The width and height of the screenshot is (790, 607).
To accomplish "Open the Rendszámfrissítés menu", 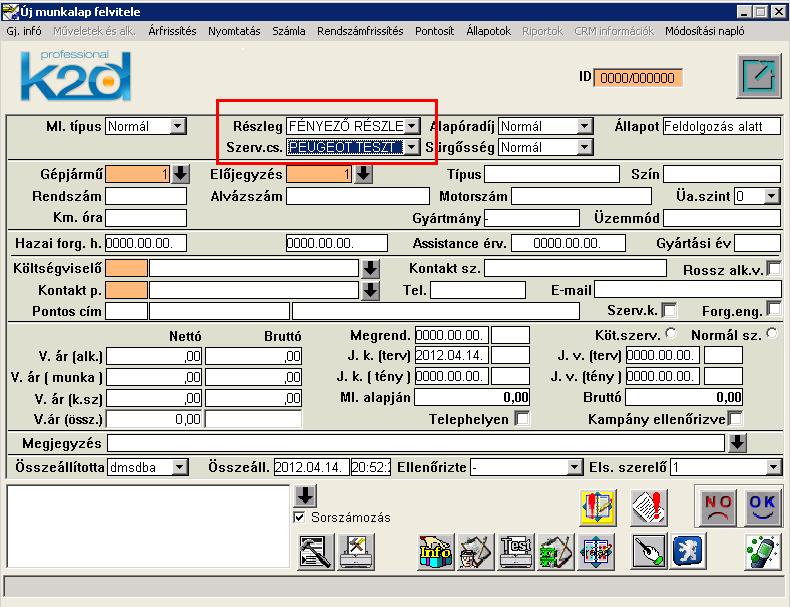I will click(x=360, y=31).
